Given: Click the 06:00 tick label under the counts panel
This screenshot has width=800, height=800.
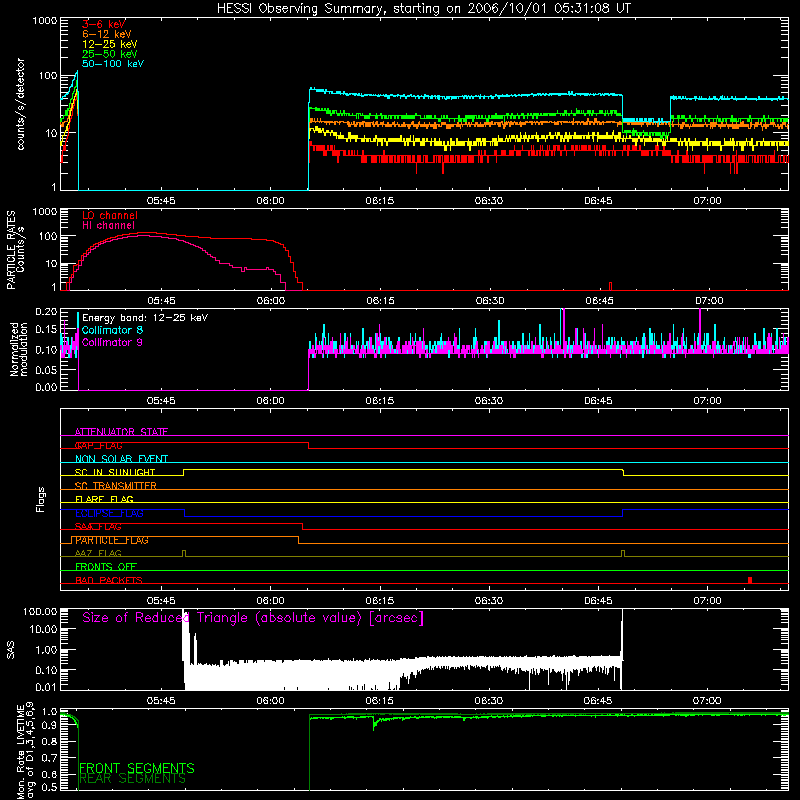Looking at the screenshot, I should (x=270, y=201).
